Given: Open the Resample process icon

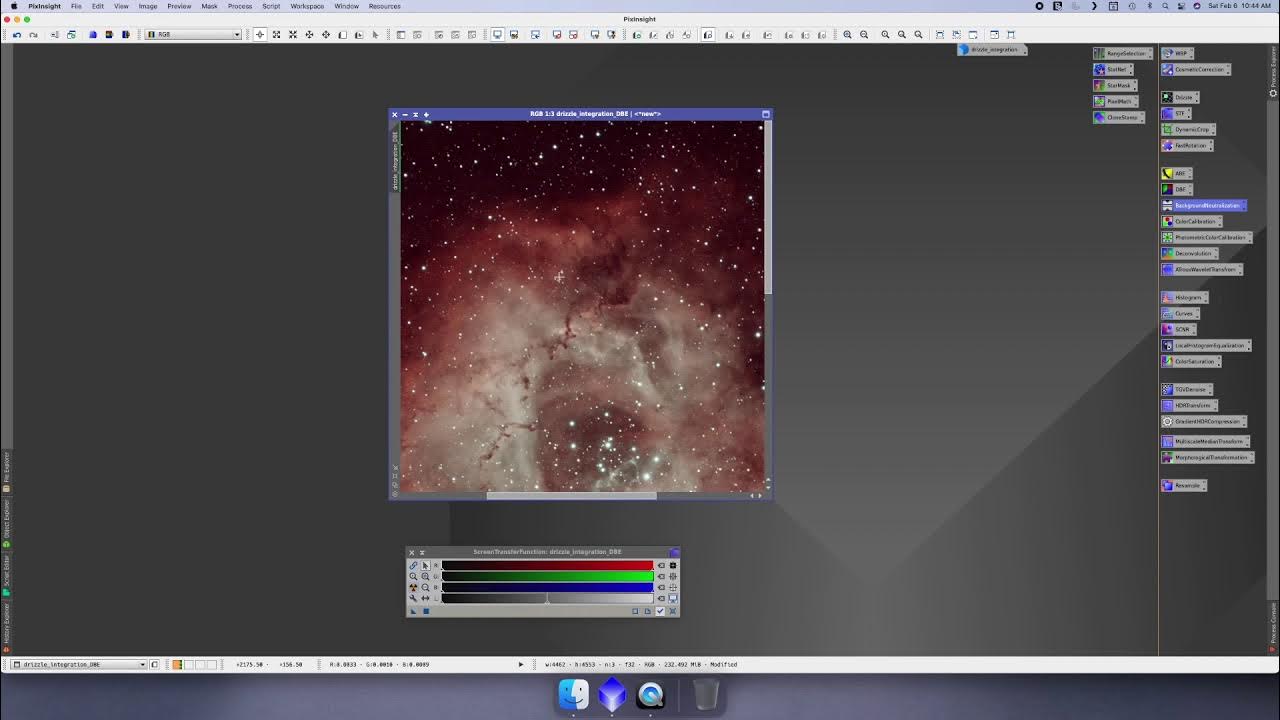Looking at the screenshot, I should (1184, 485).
